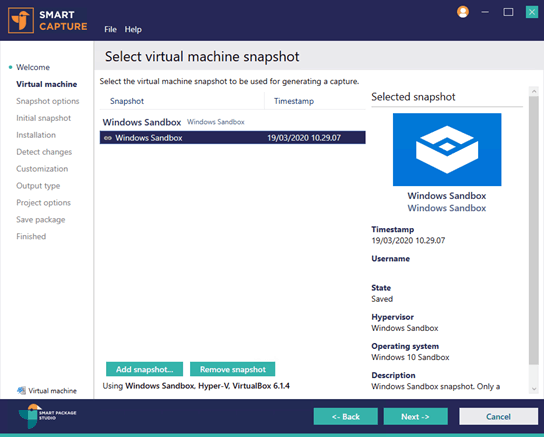
Task: Click the scrollbar down arrow
Action: (x=534, y=389)
